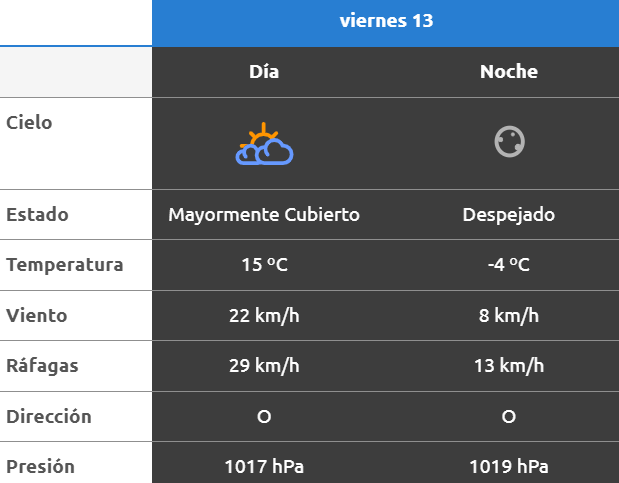This screenshot has width=619, height=483.
Task: Click the 22 km/h daytime wind value
Action: click(x=264, y=316)
